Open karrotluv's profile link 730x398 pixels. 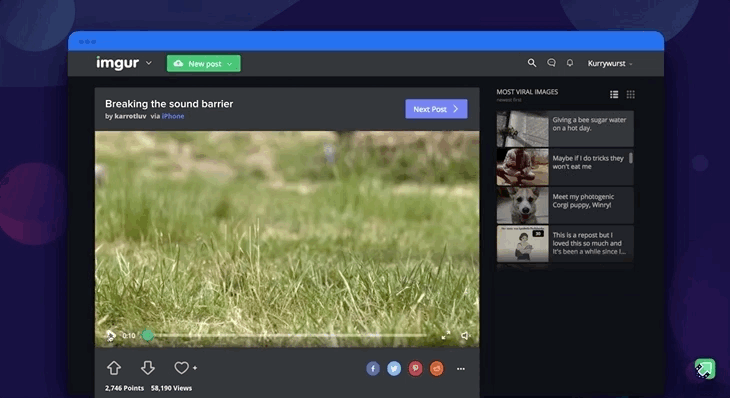(x=130, y=116)
